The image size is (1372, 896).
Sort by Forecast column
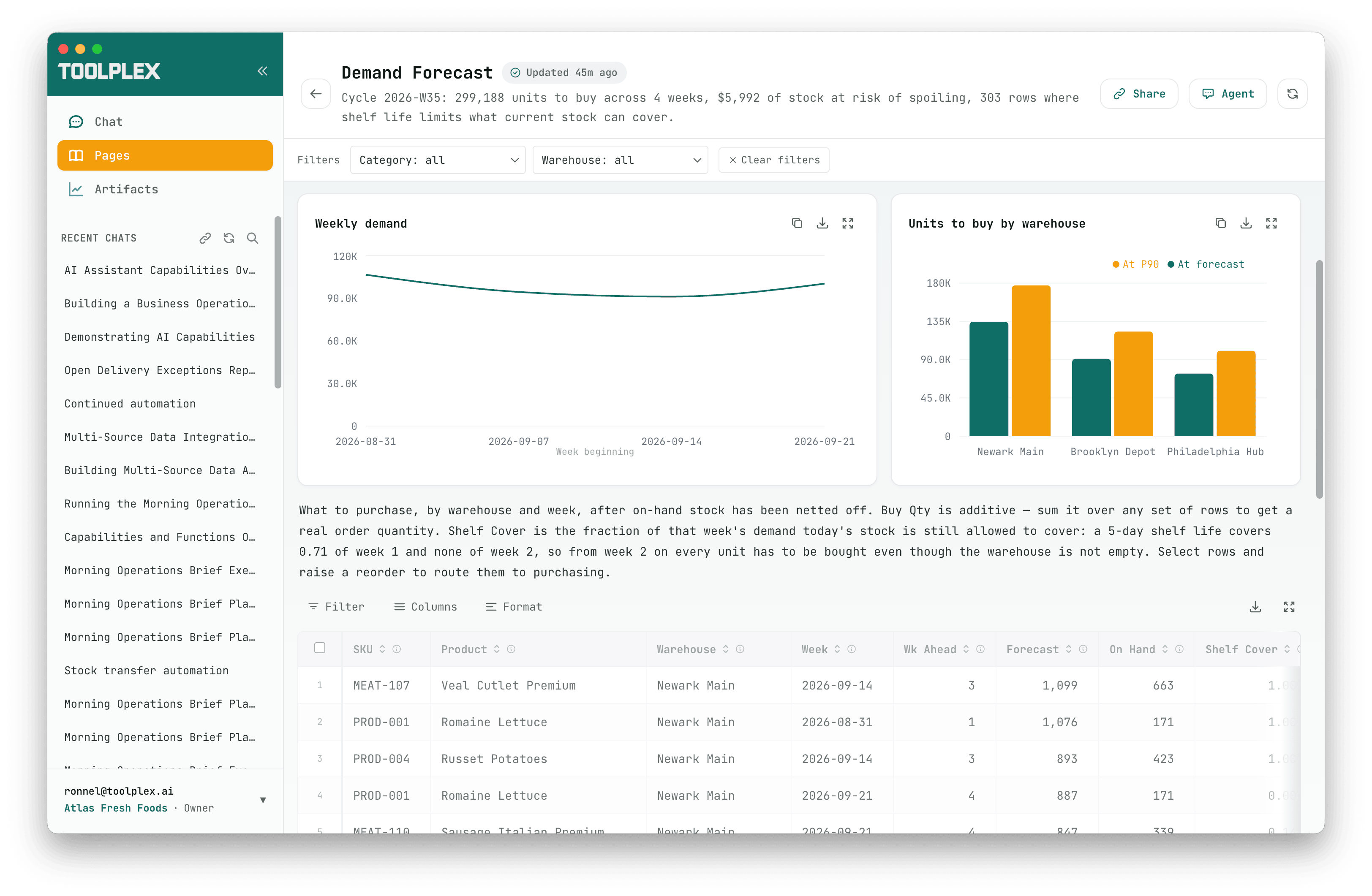[x=1069, y=649]
